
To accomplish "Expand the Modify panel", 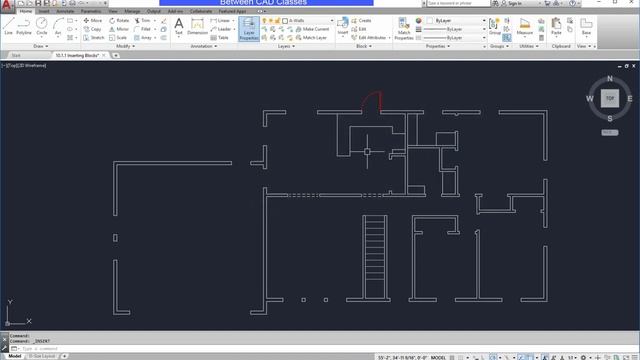I will (x=125, y=46).
